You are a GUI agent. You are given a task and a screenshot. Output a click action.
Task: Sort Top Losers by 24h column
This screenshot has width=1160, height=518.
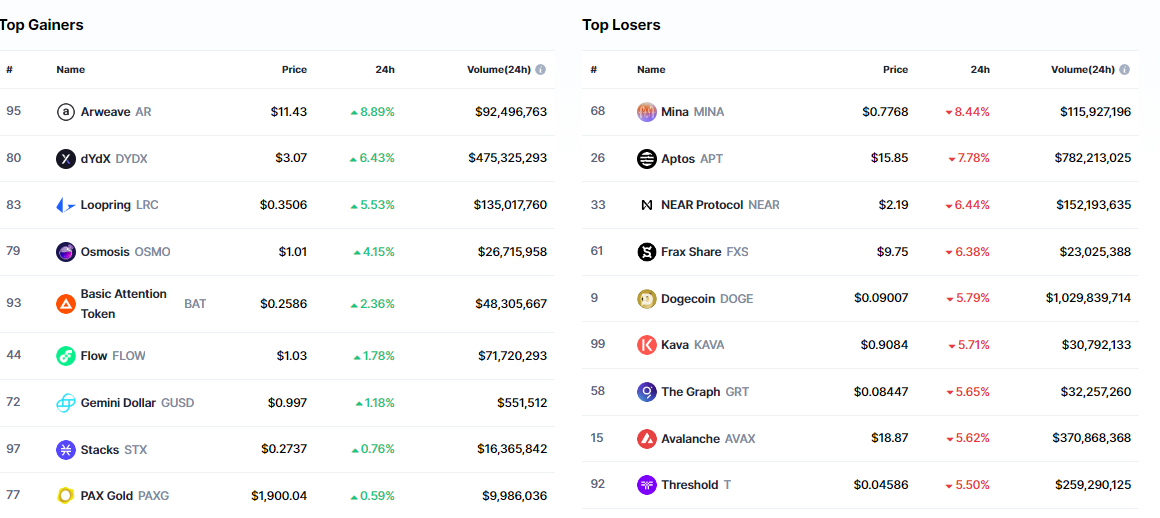coord(980,70)
